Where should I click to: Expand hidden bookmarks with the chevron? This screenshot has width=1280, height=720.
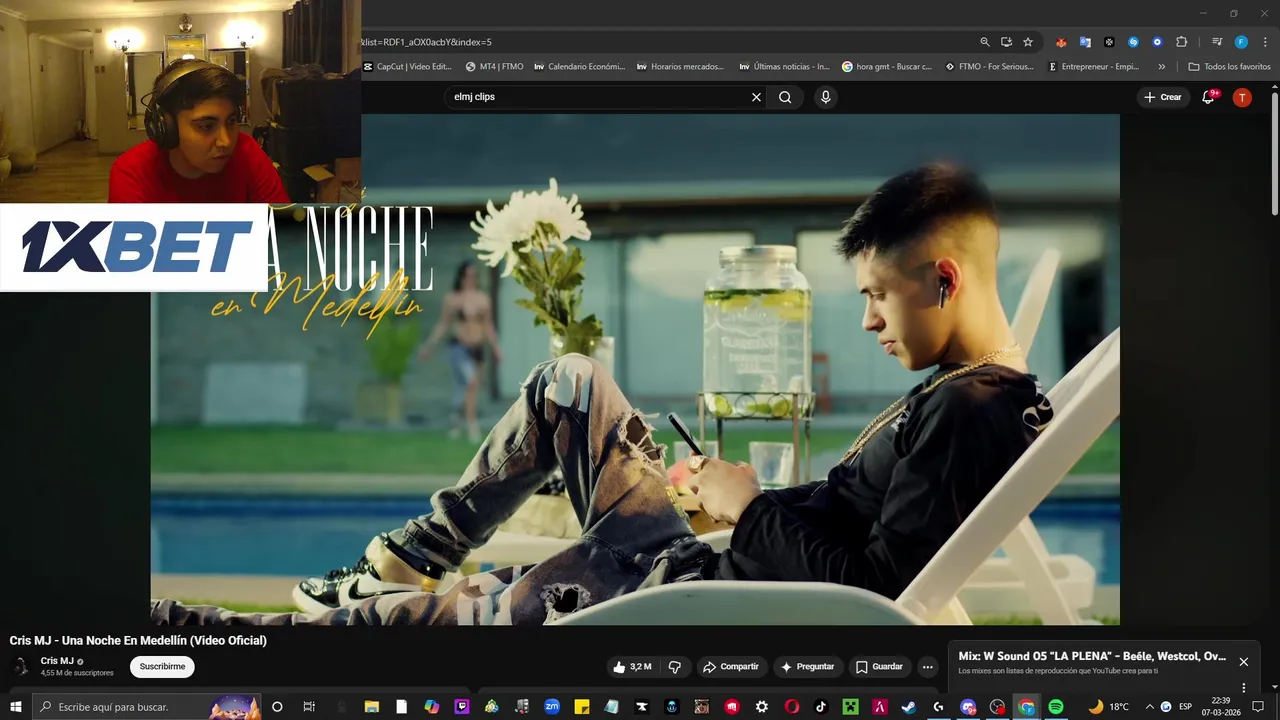pos(1162,67)
